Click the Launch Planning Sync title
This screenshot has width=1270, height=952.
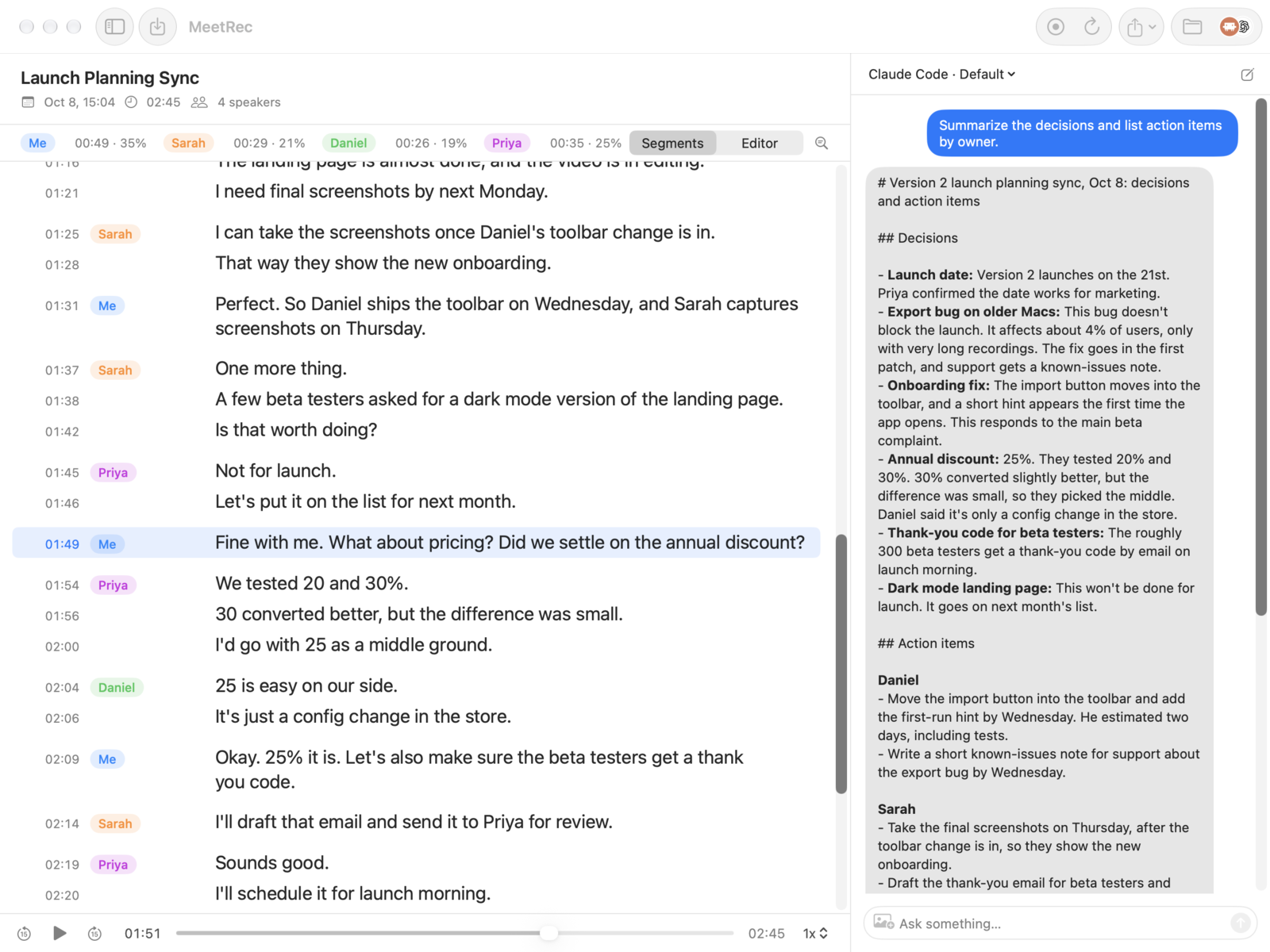click(110, 78)
